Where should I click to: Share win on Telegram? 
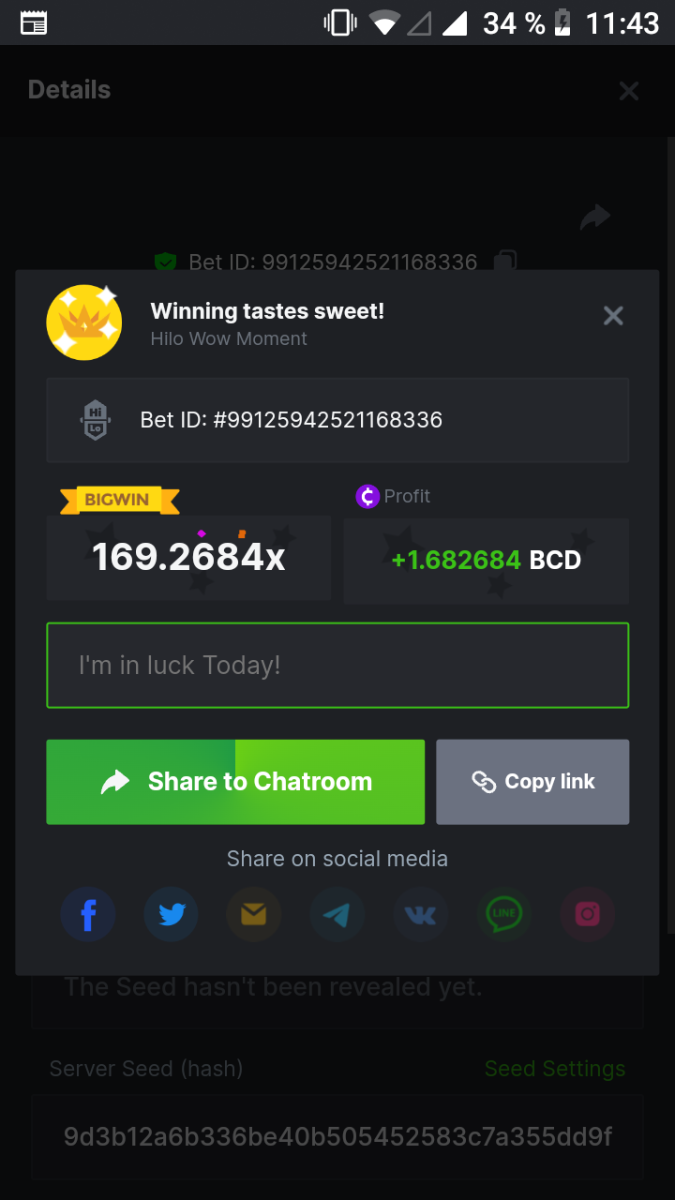[x=337, y=914]
